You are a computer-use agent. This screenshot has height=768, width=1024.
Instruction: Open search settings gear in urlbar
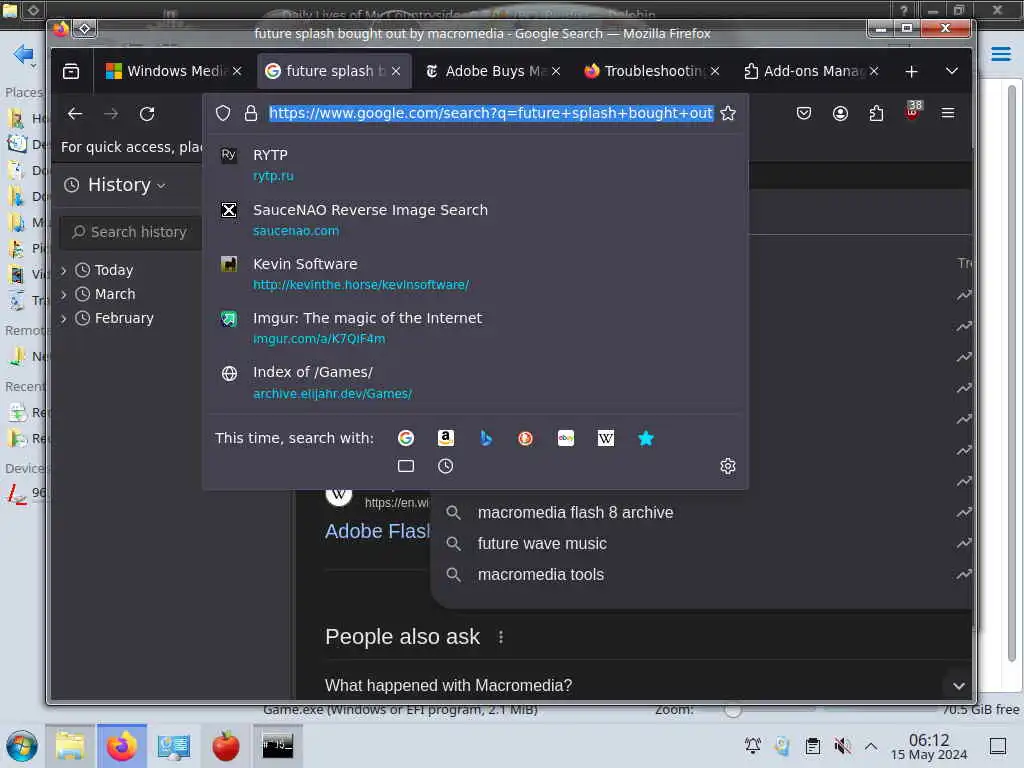click(x=728, y=466)
